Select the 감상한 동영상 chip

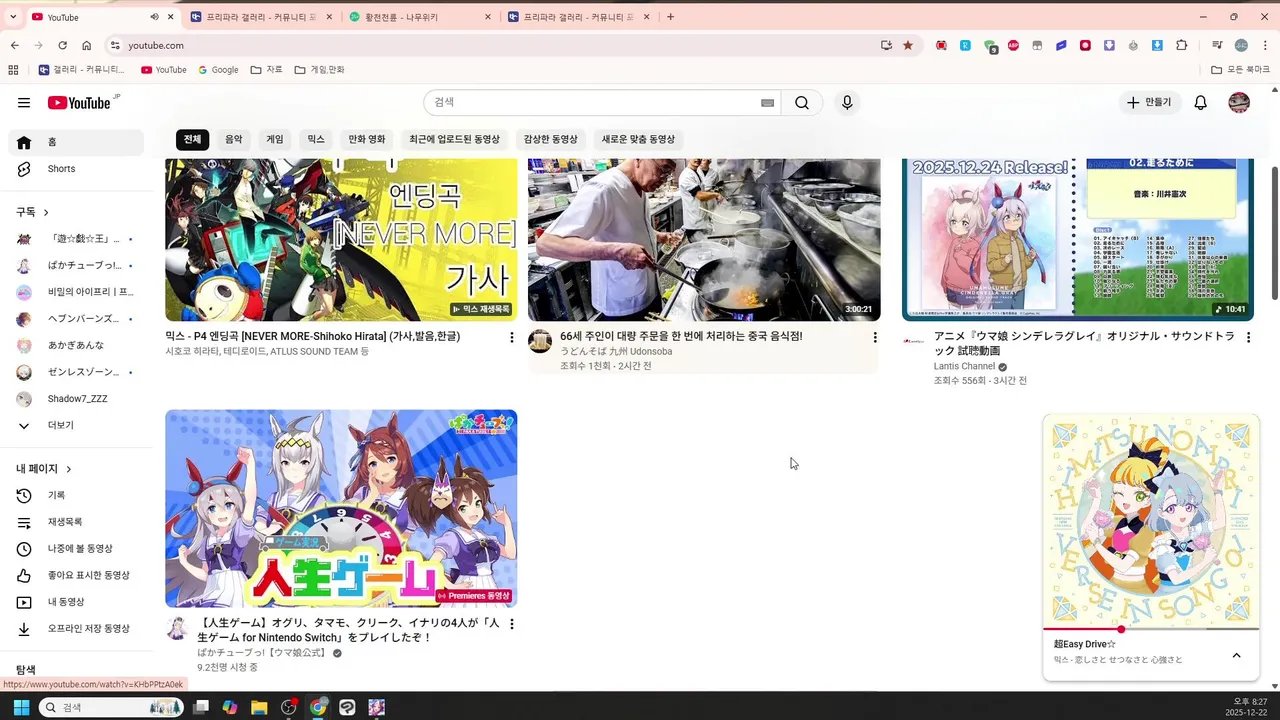[x=550, y=140]
